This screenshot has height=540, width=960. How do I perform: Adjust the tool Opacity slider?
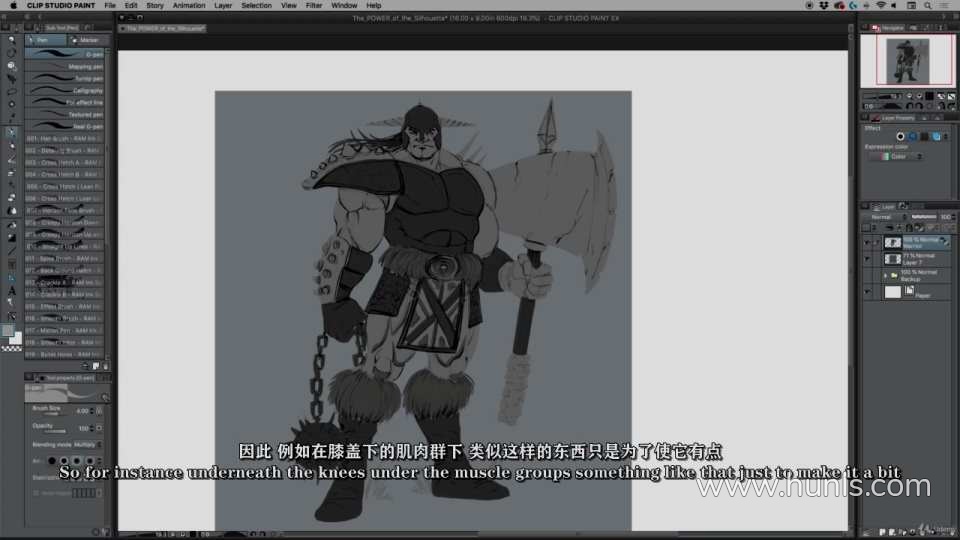(x=54, y=432)
